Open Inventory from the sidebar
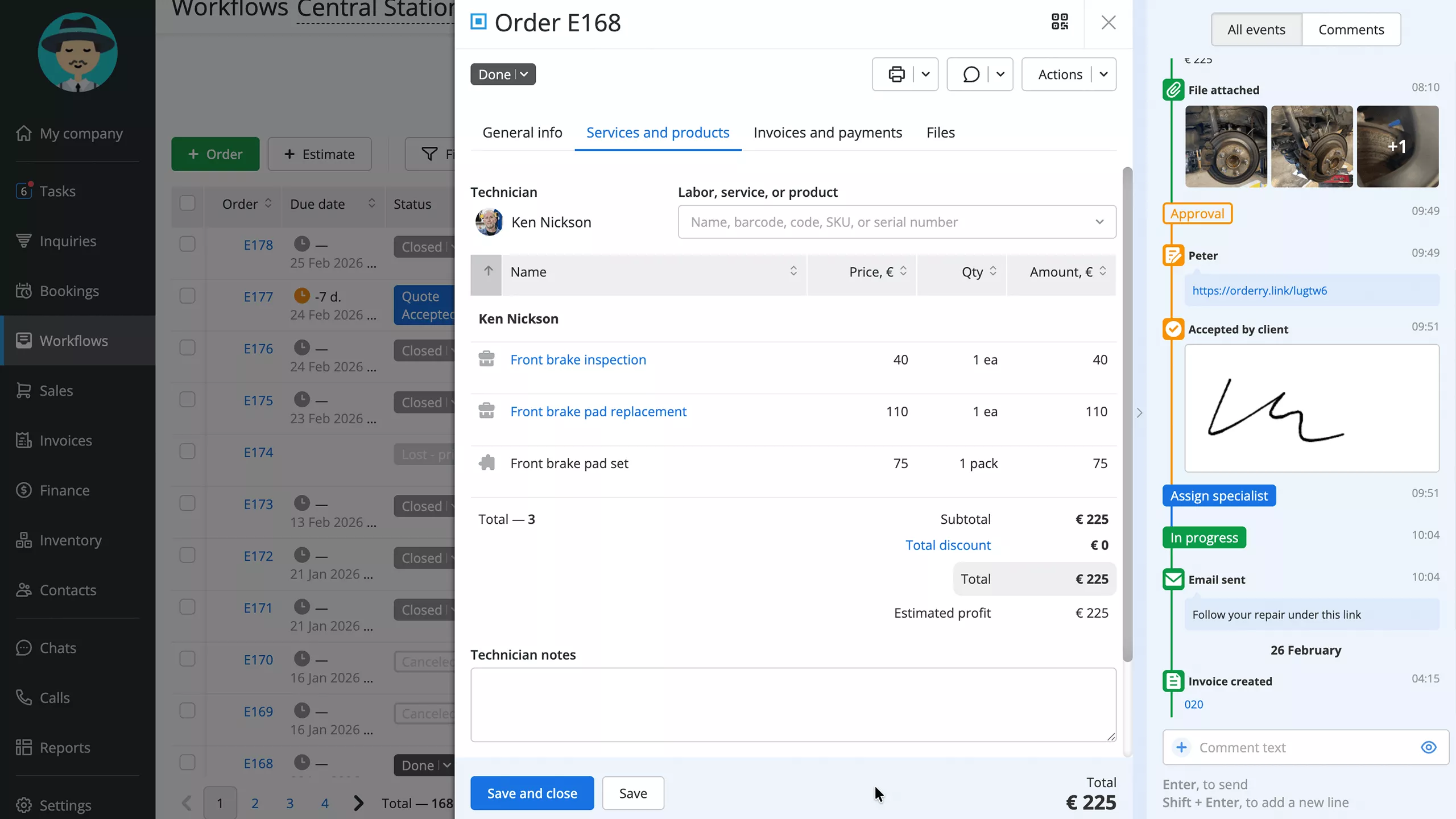Viewport: 1456px width, 819px height. coord(70,540)
